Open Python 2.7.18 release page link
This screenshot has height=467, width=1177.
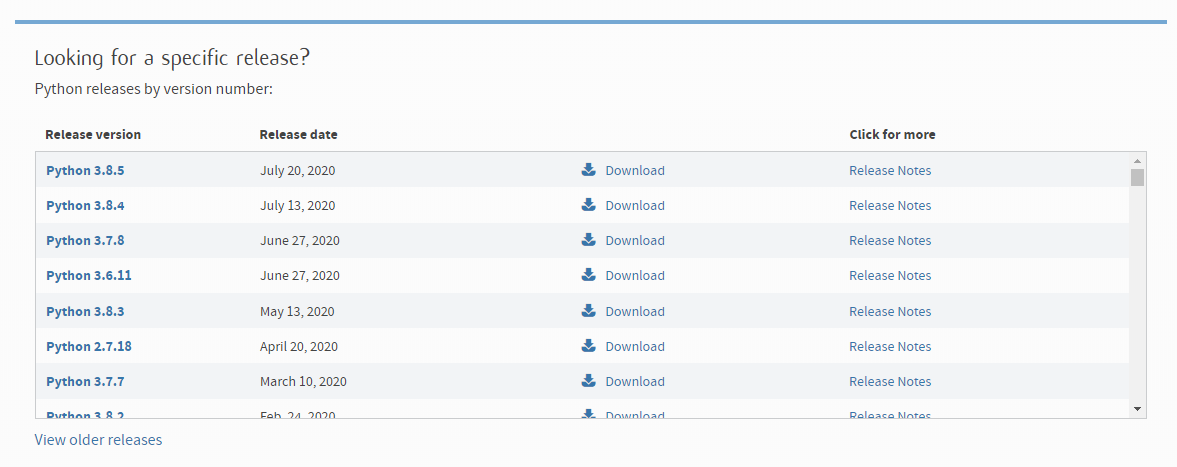point(89,347)
